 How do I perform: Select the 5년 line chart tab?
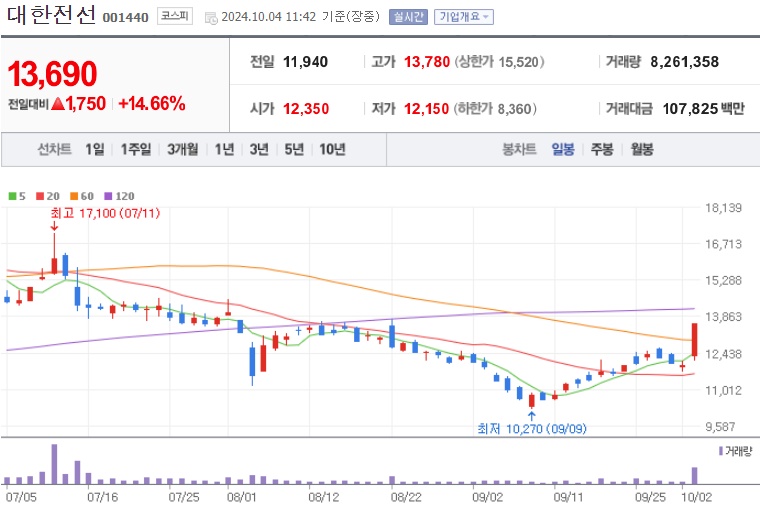tap(294, 149)
